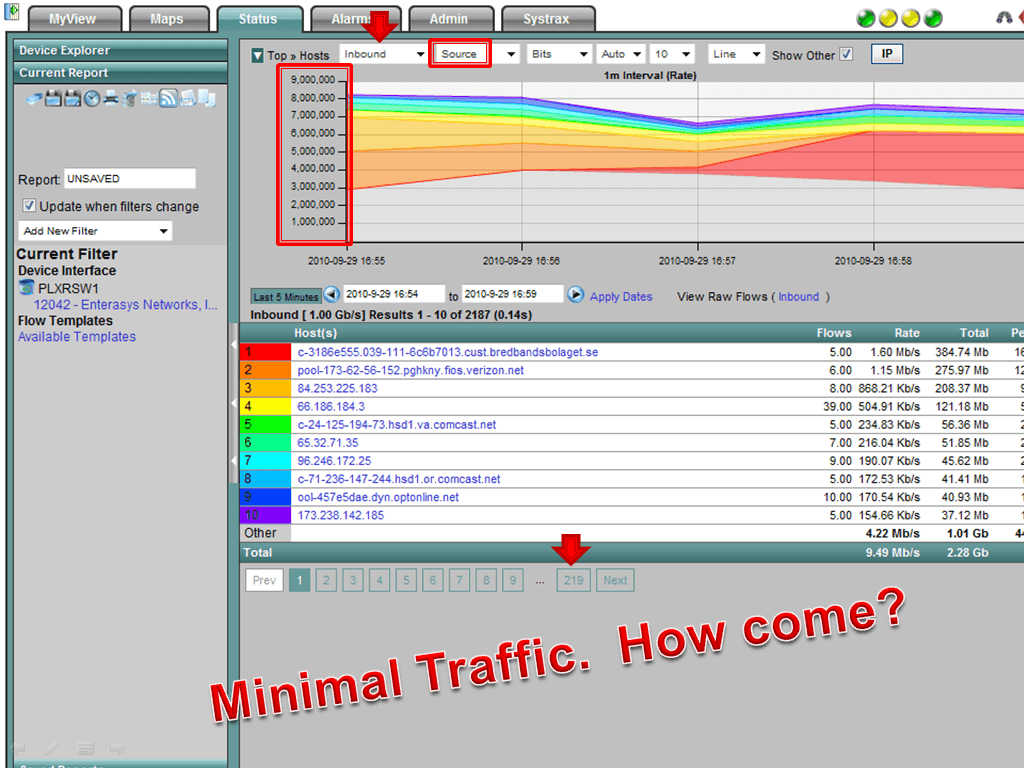The height and width of the screenshot is (768, 1024).
Task: Click the application logo icon at top-left
Action: coord(12,11)
